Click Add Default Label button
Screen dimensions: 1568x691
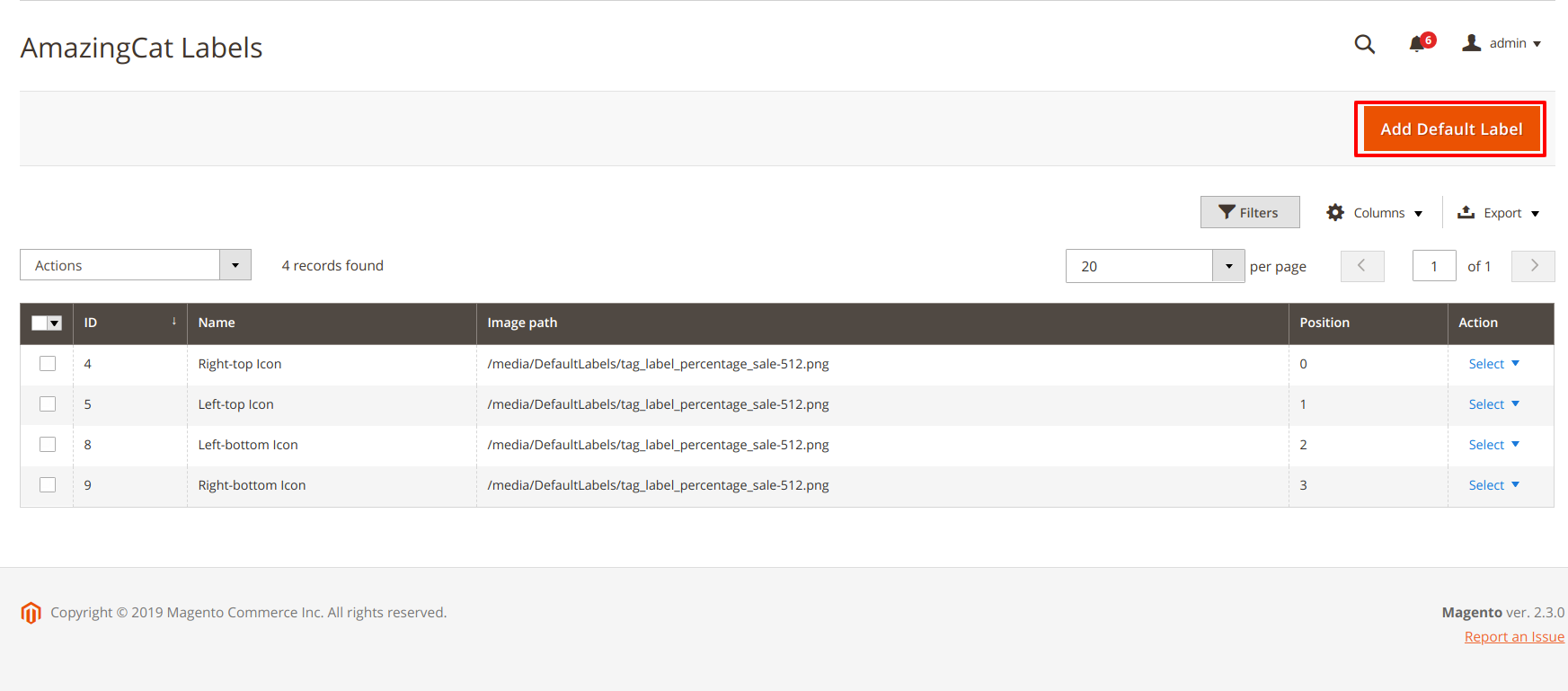tap(1451, 129)
